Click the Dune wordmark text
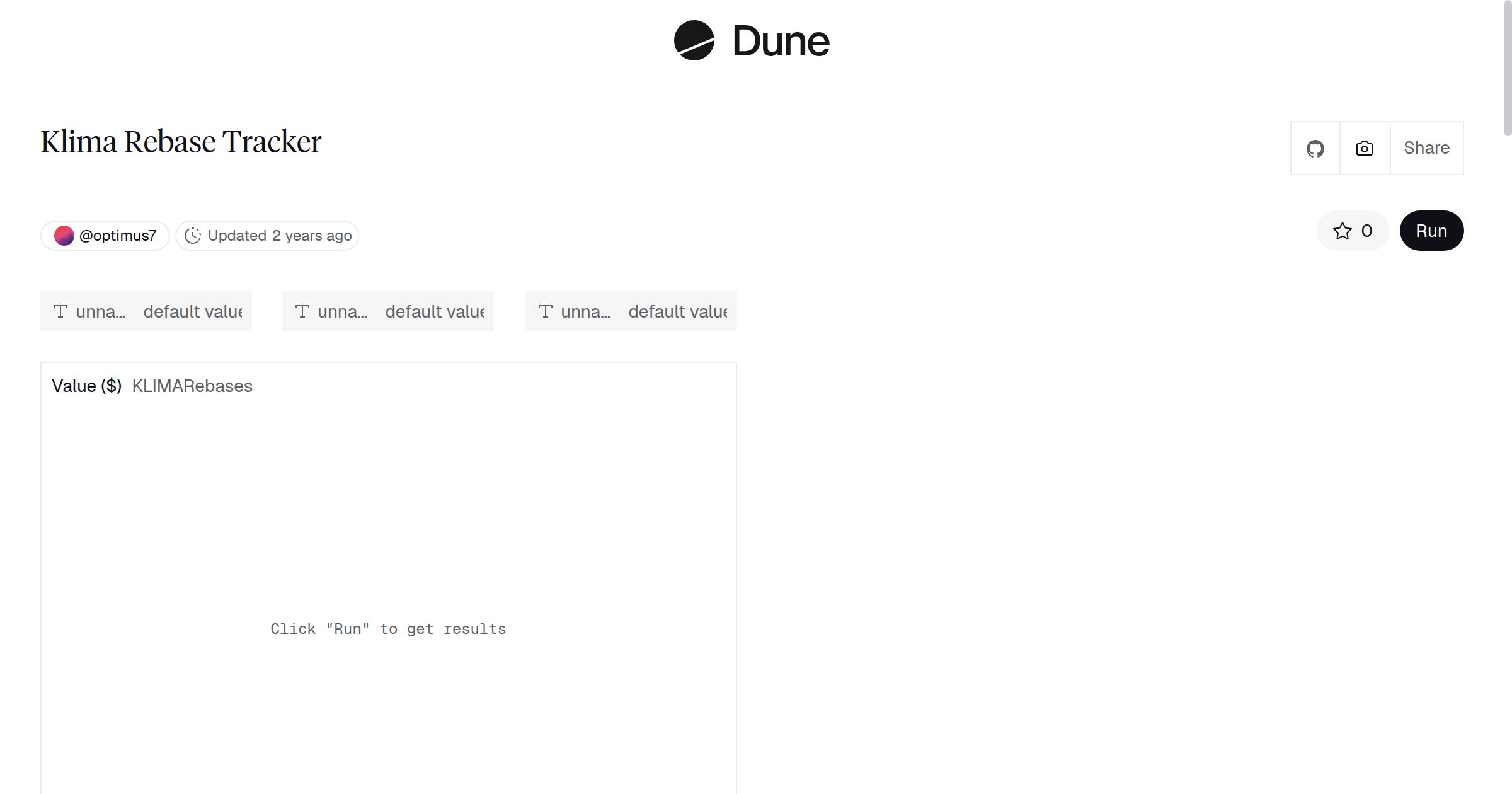1512x794 pixels. coord(781,42)
